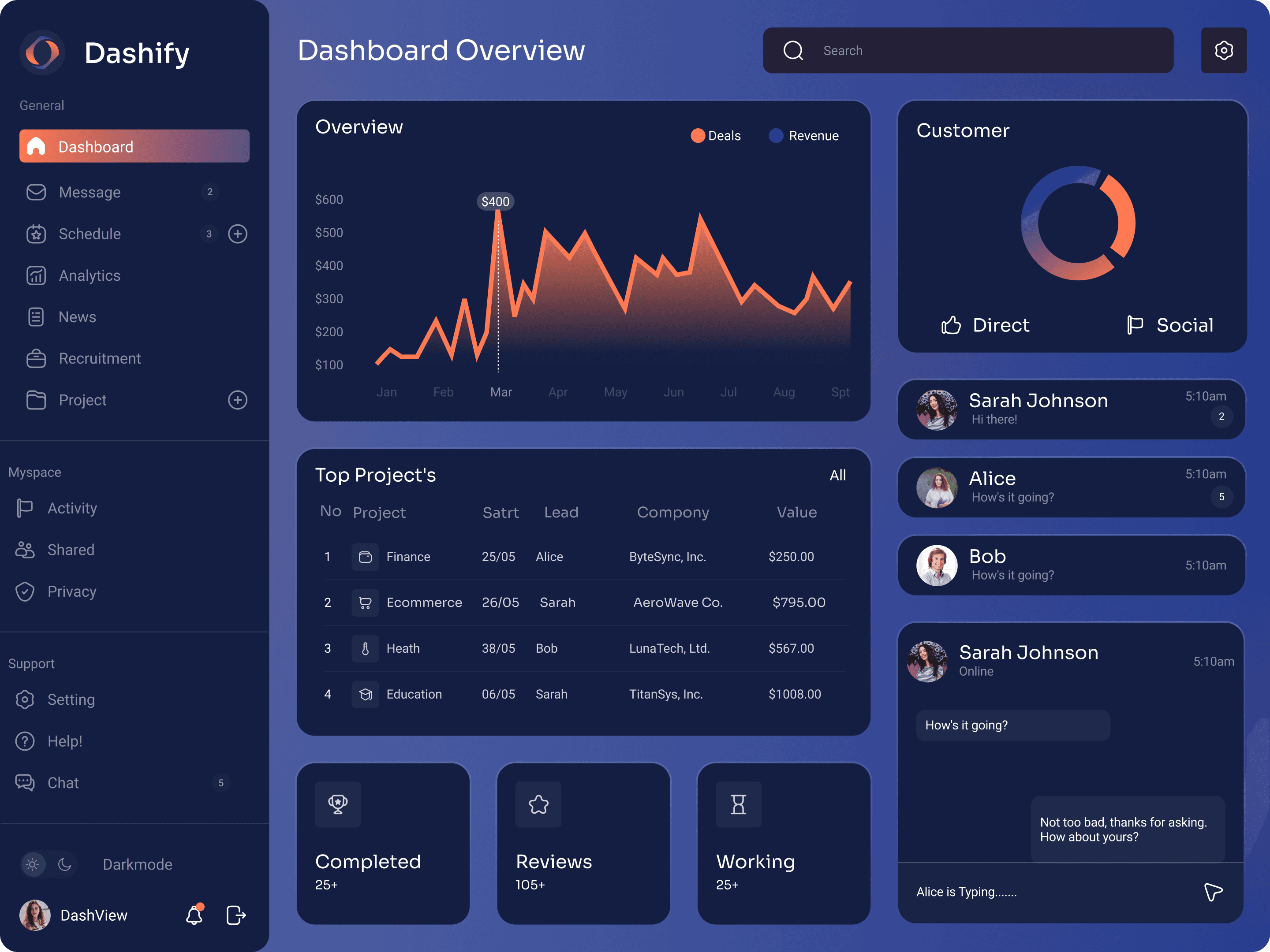Click the Working hourglass icon
This screenshot has width=1270, height=952.
738,804
